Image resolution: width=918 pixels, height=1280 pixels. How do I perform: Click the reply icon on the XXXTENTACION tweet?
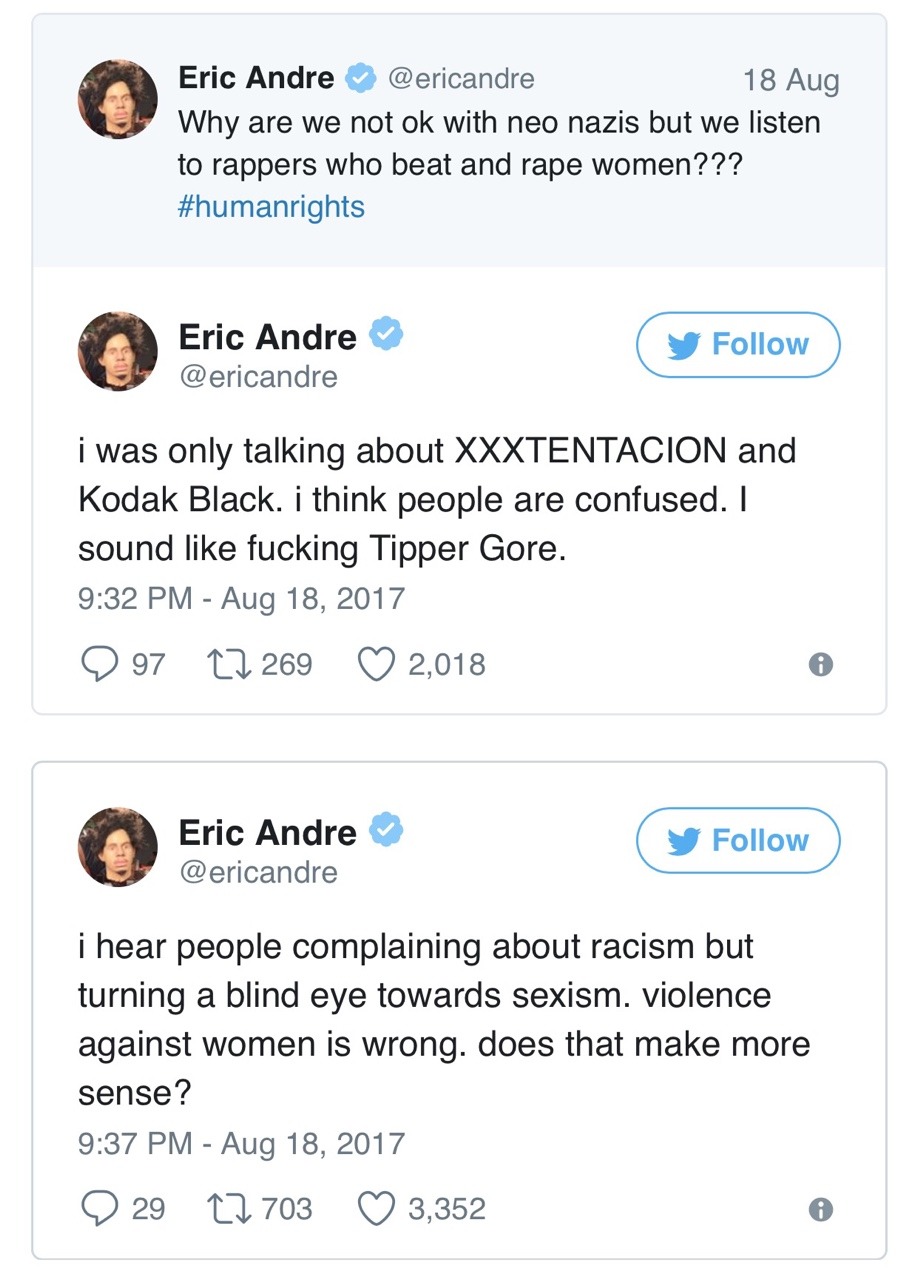click(98, 664)
